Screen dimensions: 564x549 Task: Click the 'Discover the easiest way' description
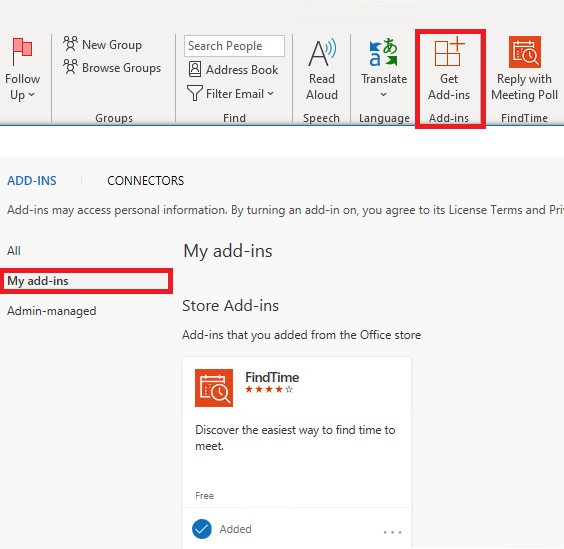(295, 438)
